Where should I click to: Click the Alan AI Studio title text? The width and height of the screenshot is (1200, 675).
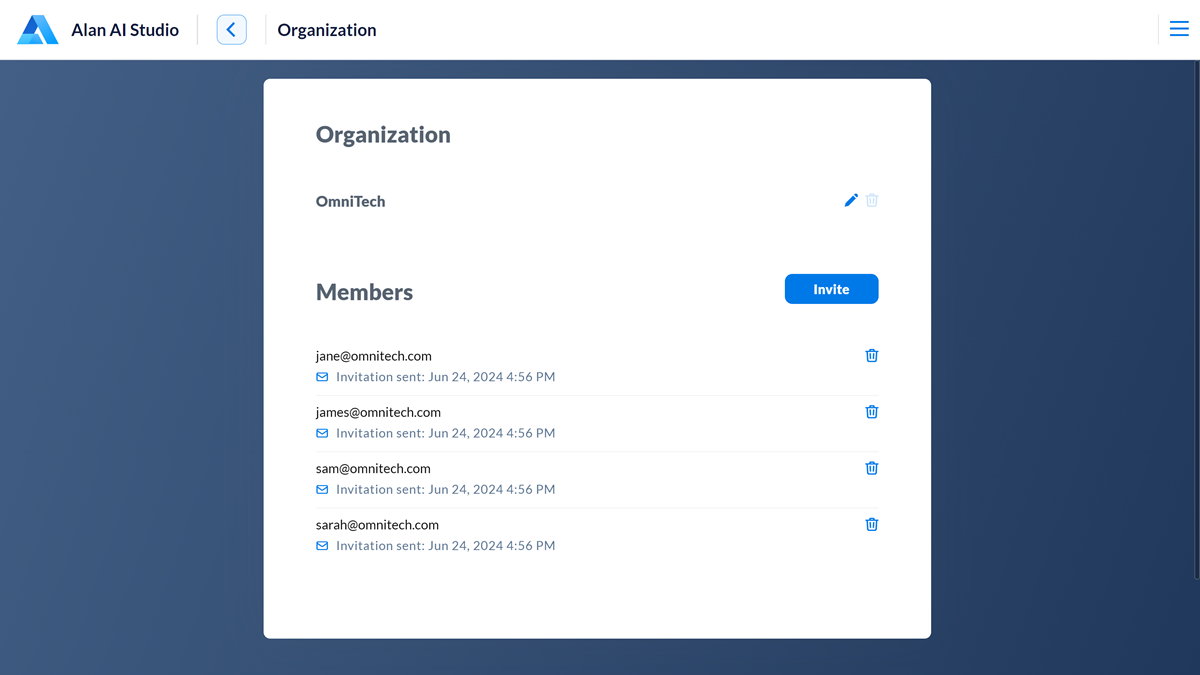click(x=125, y=30)
